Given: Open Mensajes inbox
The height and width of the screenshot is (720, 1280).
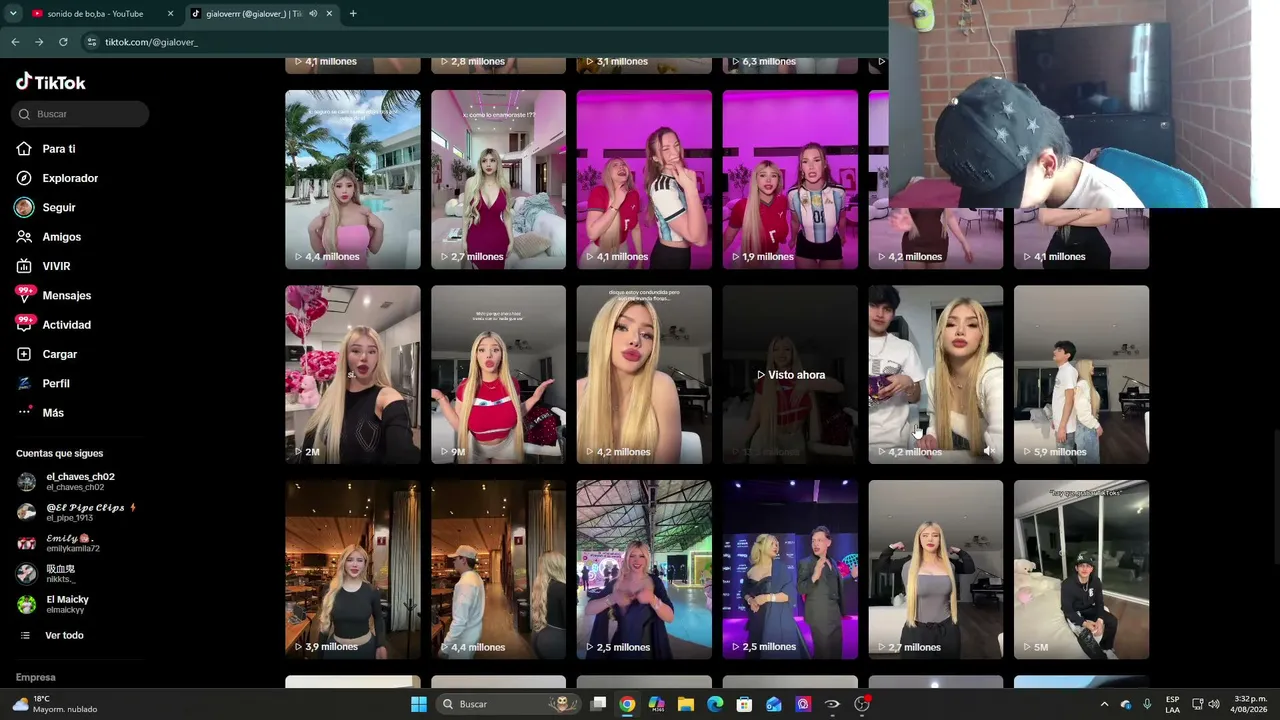Looking at the screenshot, I should (x=54, y=295).
